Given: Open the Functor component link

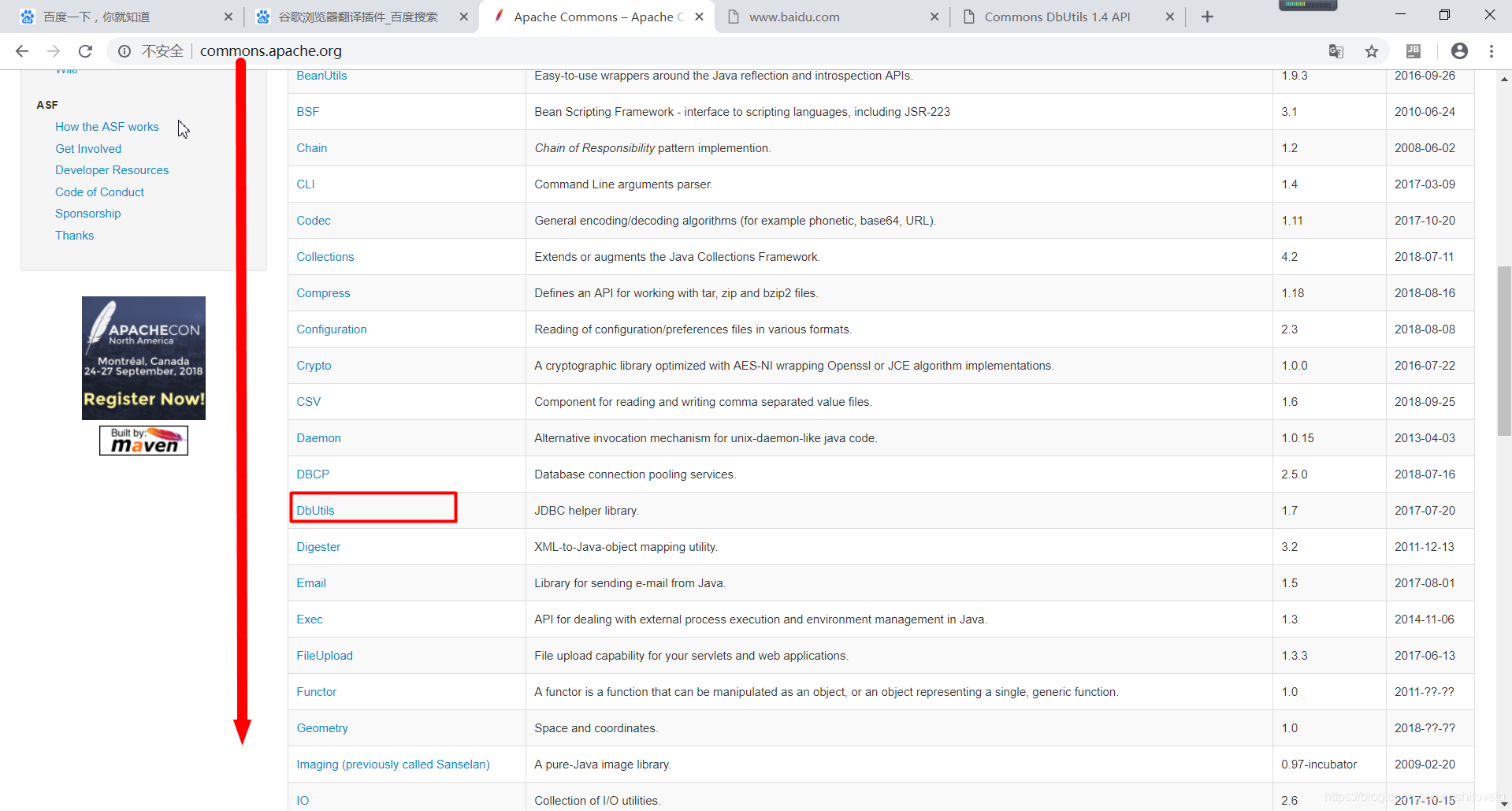Looking at the screenshot, I should (316, 692).
